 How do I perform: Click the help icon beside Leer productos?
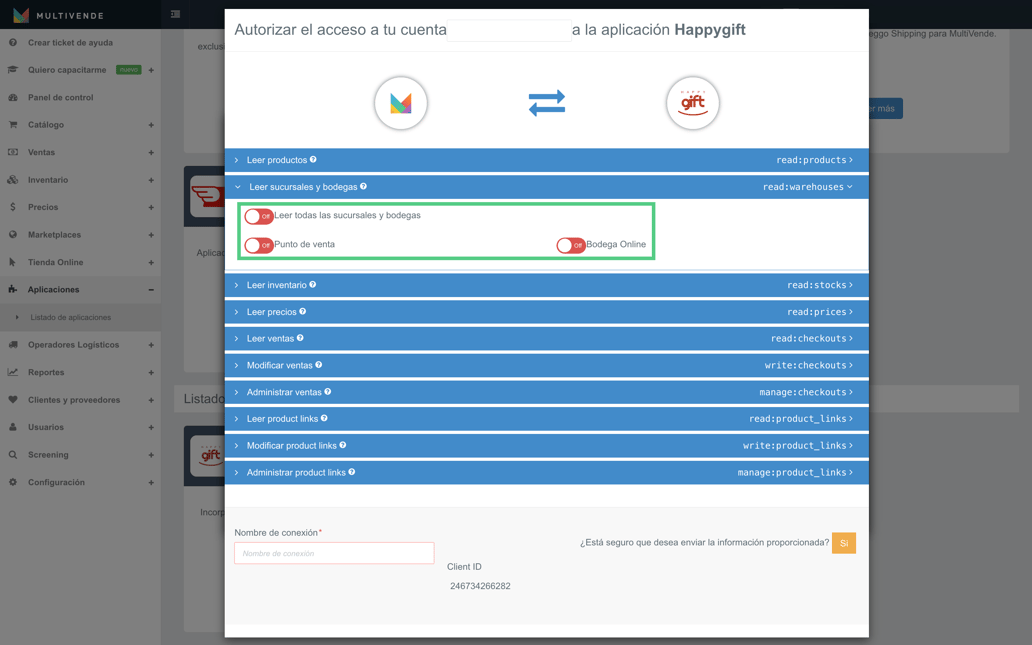click(313, 159)
